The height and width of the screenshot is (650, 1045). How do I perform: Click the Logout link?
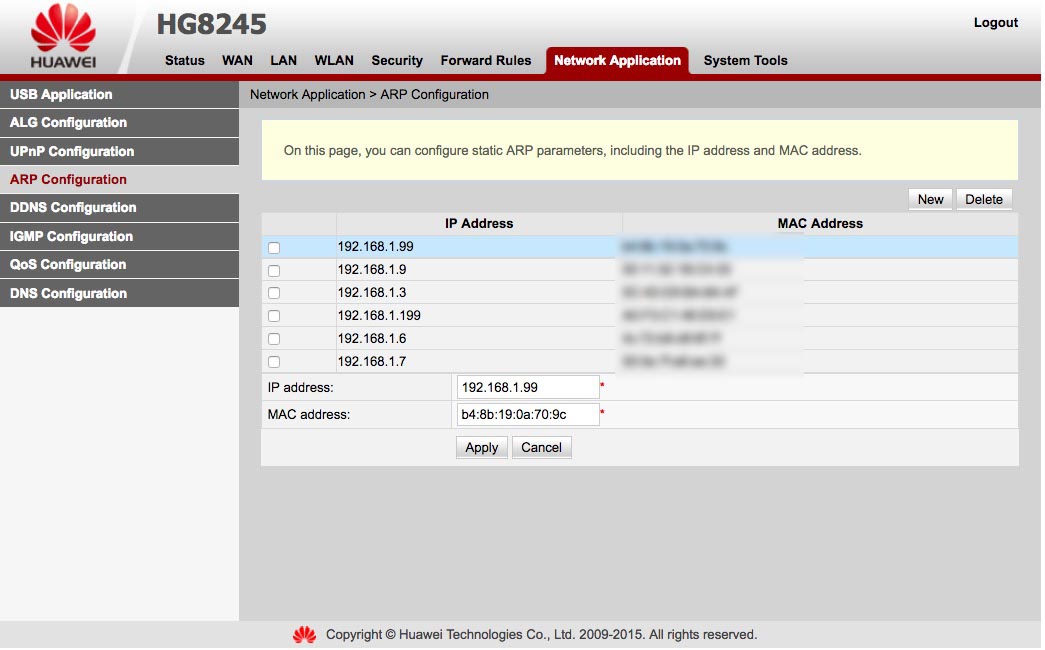pos(996,23)
